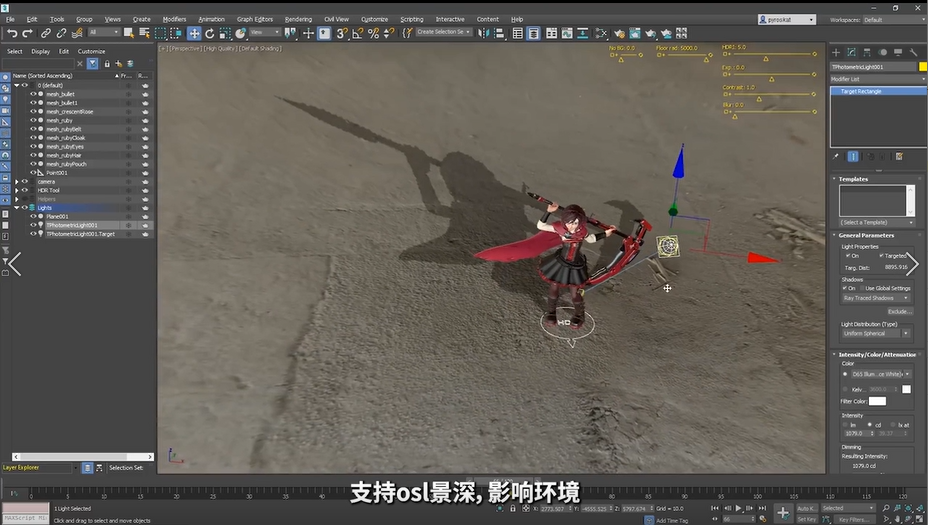
Task: Click the Mirror tool icon
Action: point(484,33)
